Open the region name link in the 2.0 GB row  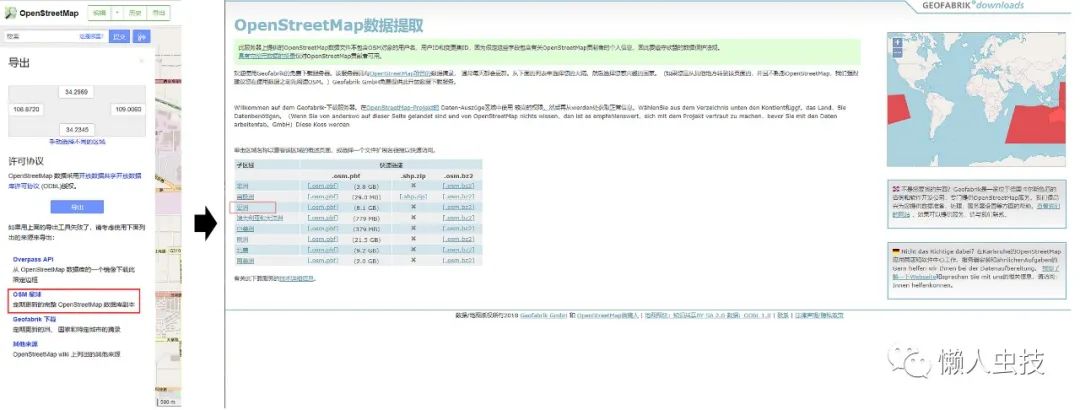[x=245, y=260]
